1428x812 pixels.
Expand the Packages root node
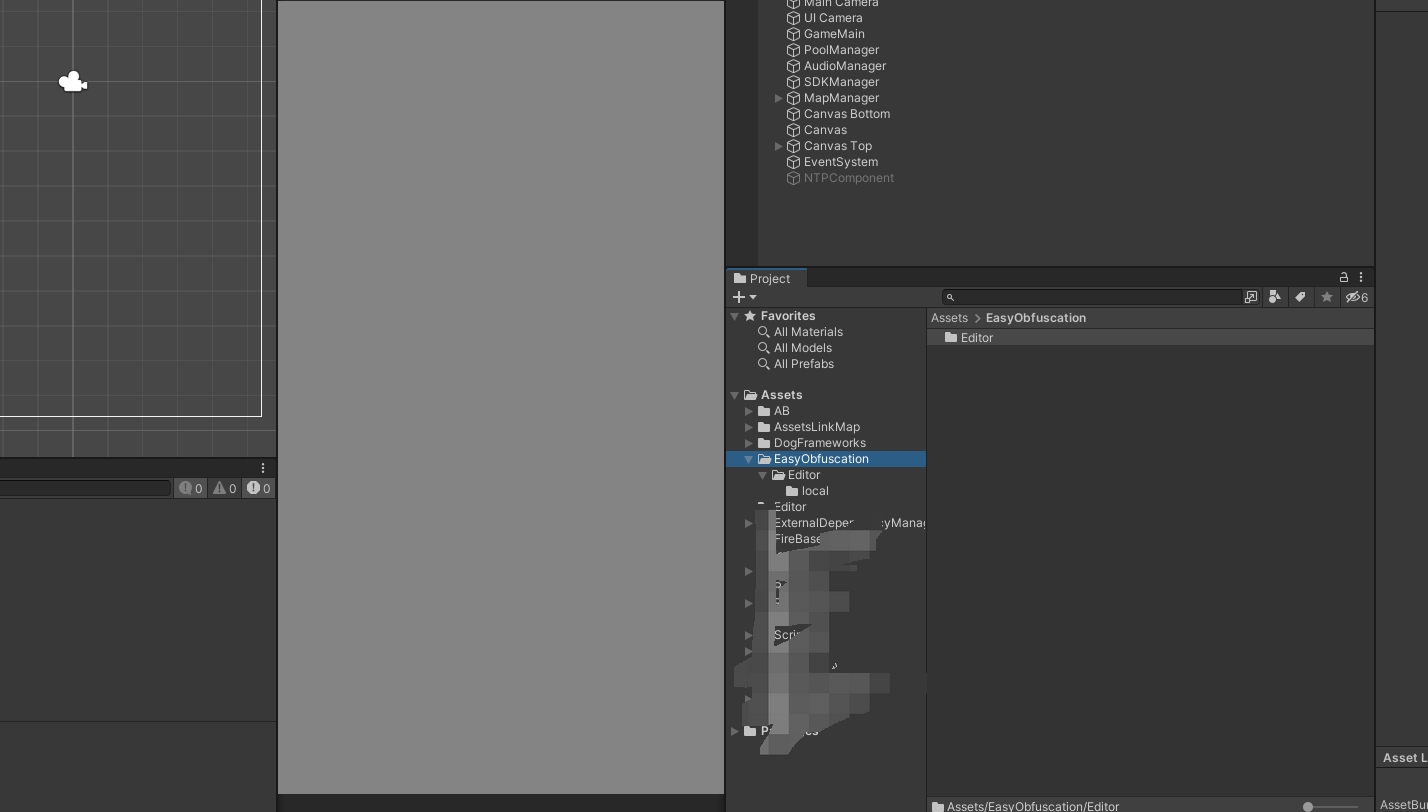tap(735, 731)
